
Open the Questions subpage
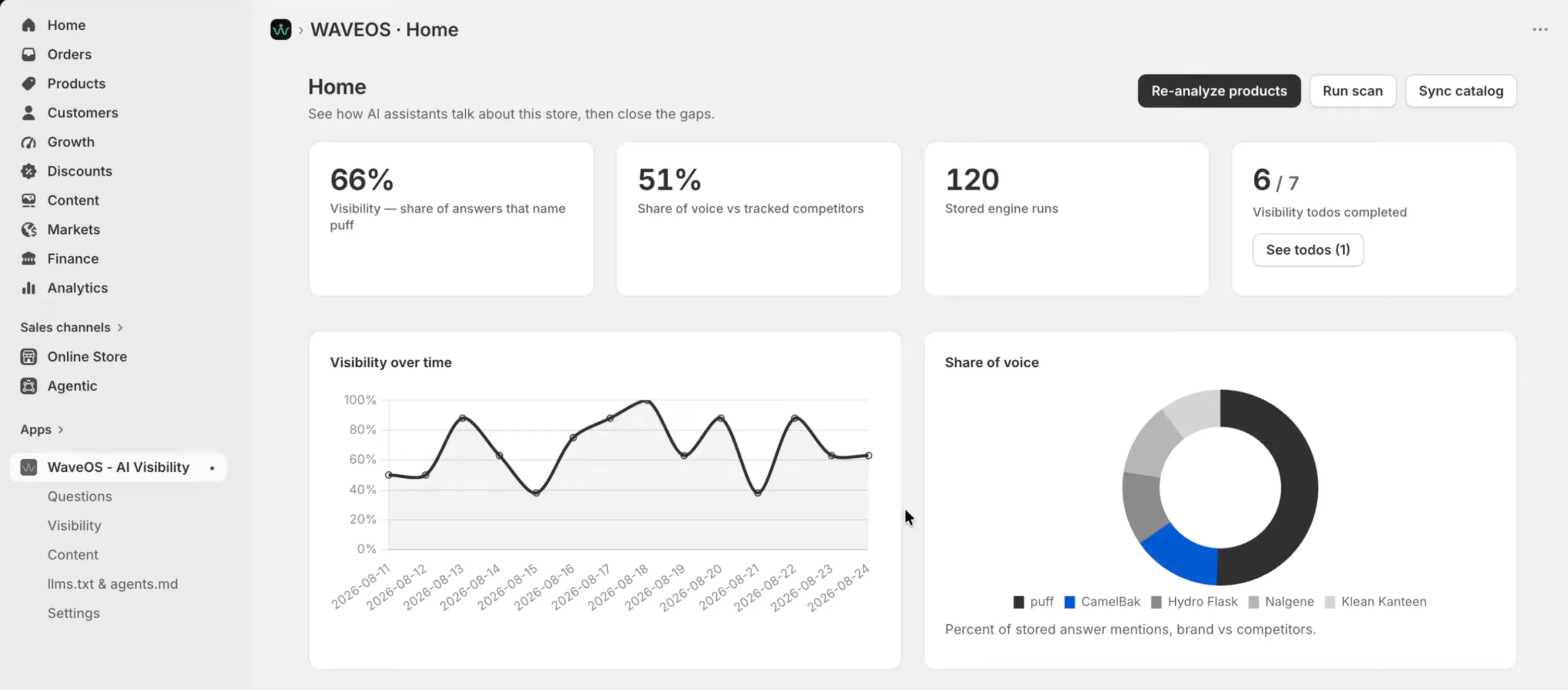80,496
